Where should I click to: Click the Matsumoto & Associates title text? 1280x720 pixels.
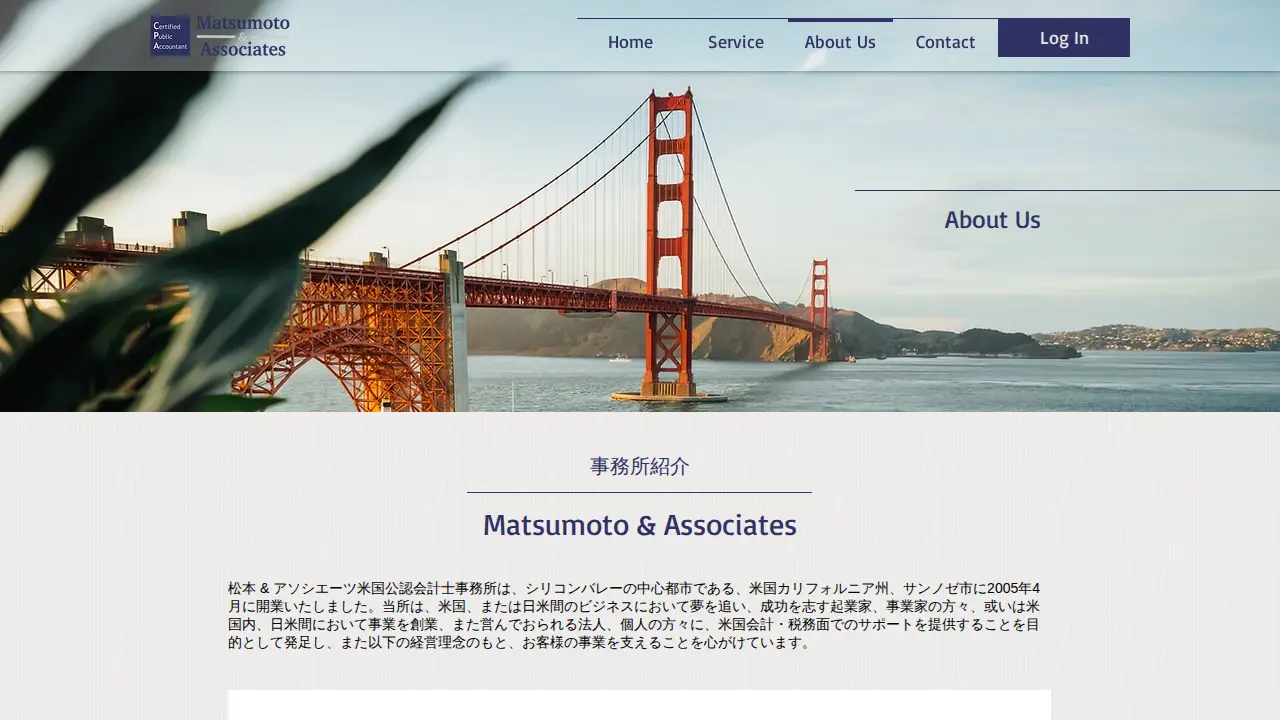coord(640,525)
